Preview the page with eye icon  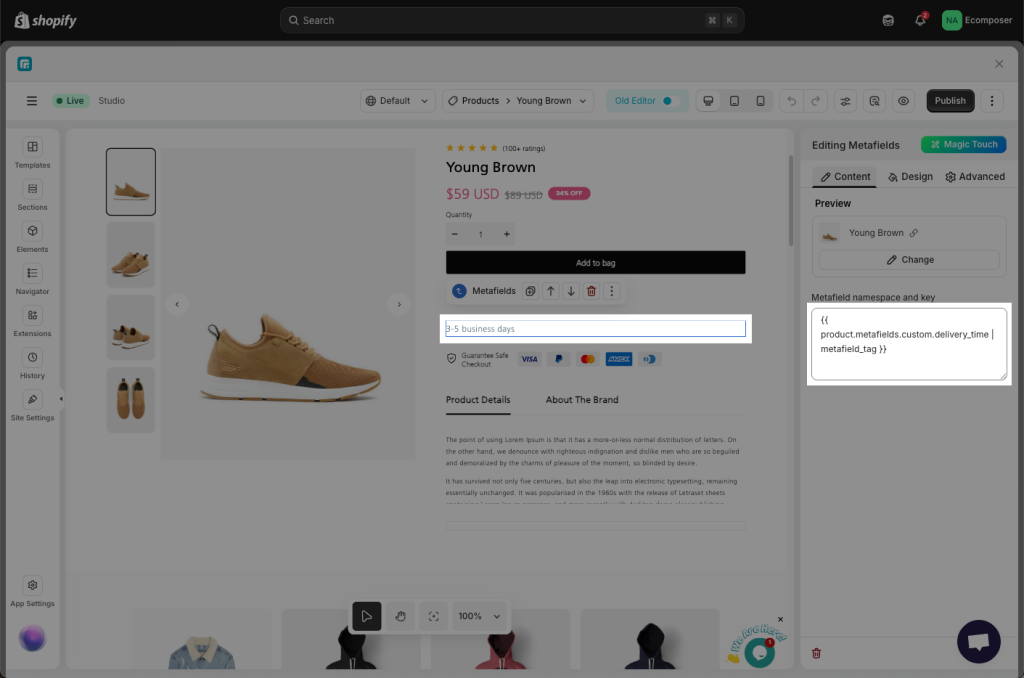click(903, 101)
